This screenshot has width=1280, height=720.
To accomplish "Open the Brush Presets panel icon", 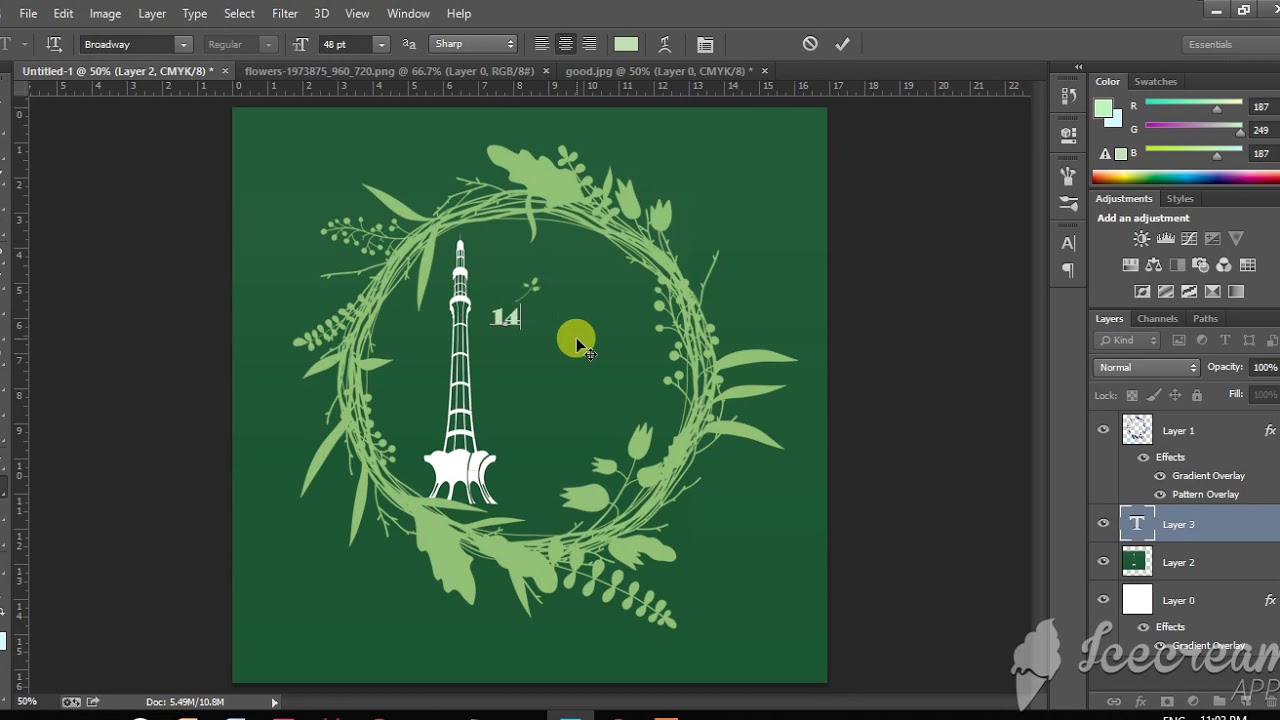I will click(1068, 175).
